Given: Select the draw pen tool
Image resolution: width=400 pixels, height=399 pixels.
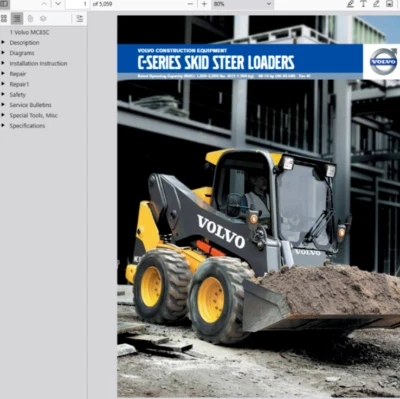Looking at the screenshot, I should pyautogui.click(x=376, y=4).
